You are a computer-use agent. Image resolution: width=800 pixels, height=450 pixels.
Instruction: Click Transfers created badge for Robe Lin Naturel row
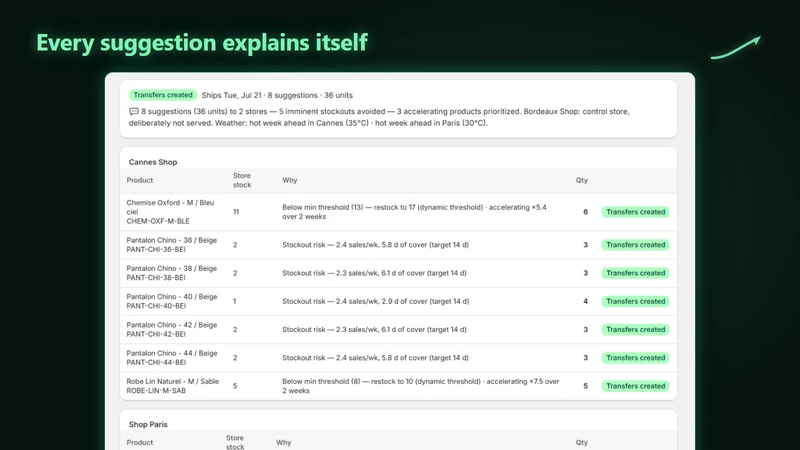pyautogui.click(x=635, y=386)
